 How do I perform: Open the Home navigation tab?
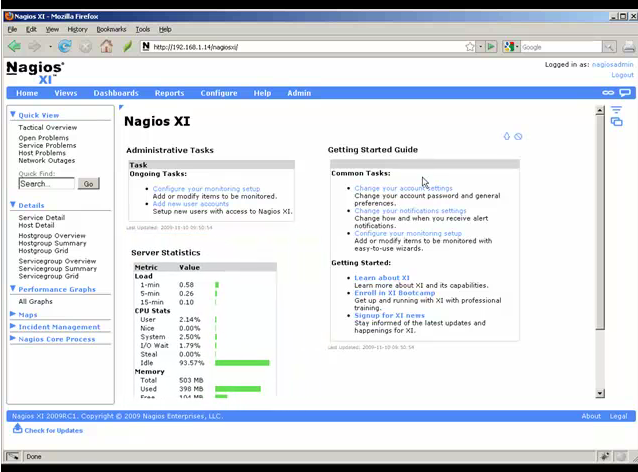[27, 93]
